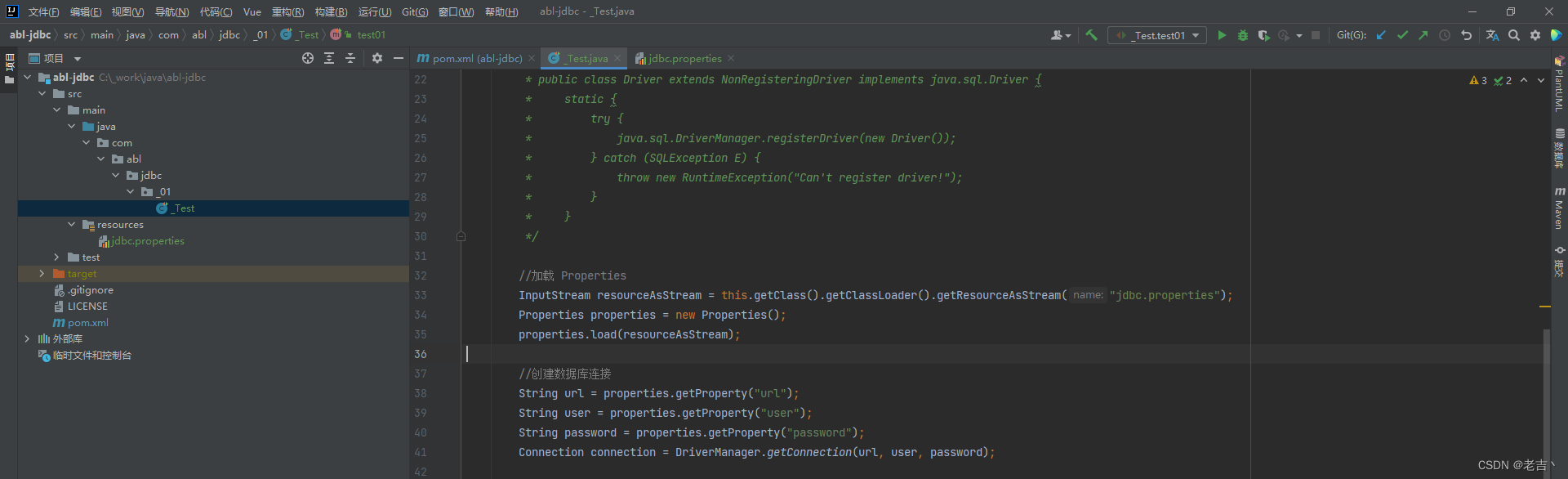Click the Git commit green checkmark
The height and width of the screenshot is (479, 1568).
[x=1402, y=35]
